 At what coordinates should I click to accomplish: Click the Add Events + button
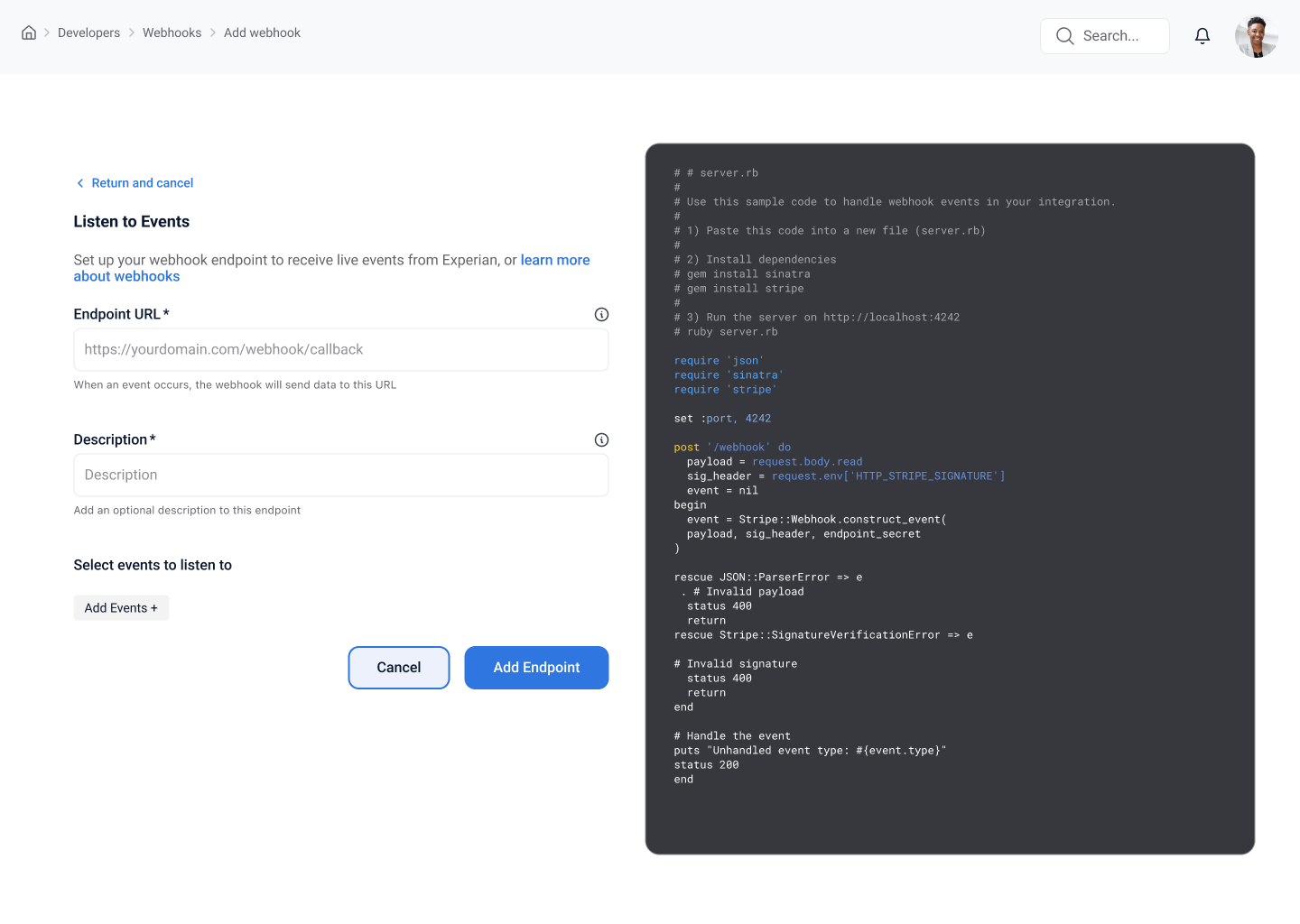click(x=121, y=608)
